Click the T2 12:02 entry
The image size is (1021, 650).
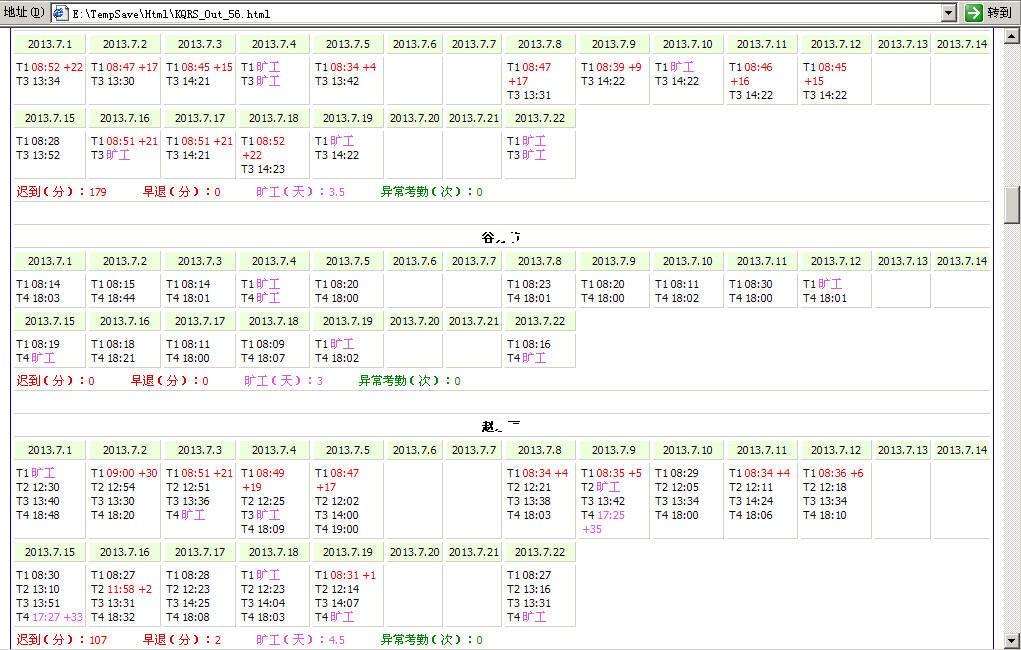tap(337, 502)
